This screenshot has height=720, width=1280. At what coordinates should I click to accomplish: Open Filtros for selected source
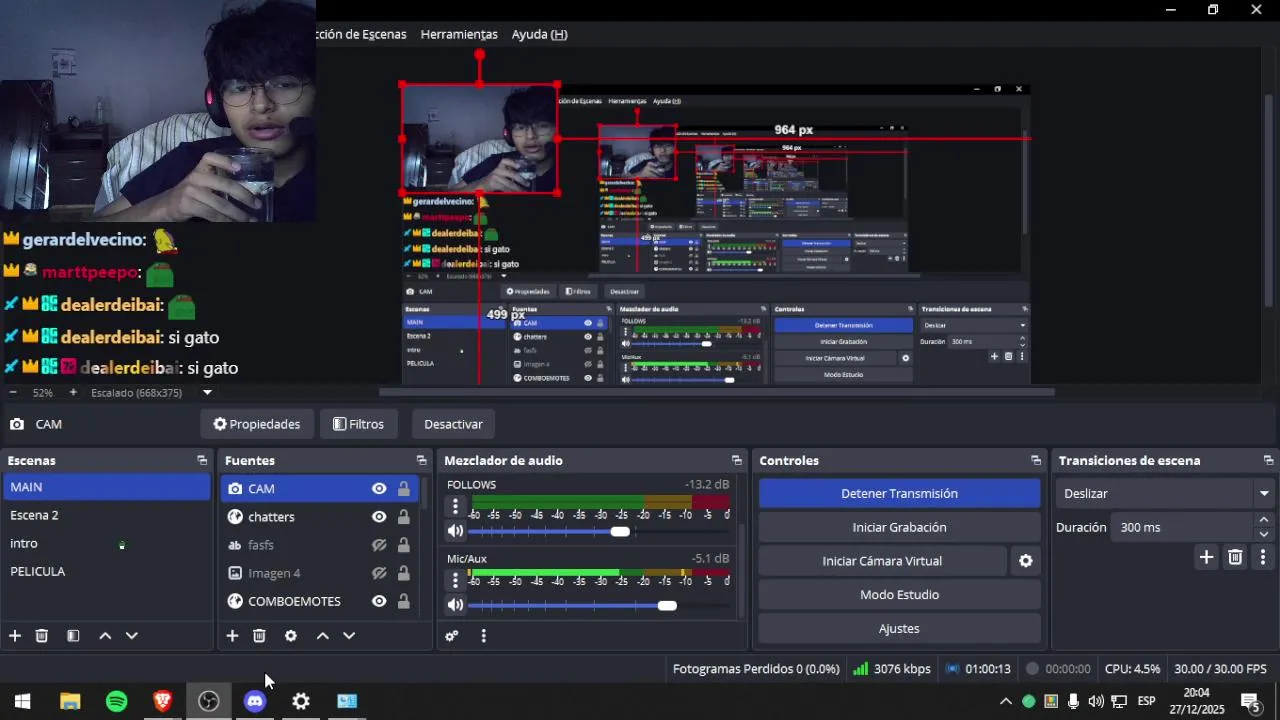point(358,424)
